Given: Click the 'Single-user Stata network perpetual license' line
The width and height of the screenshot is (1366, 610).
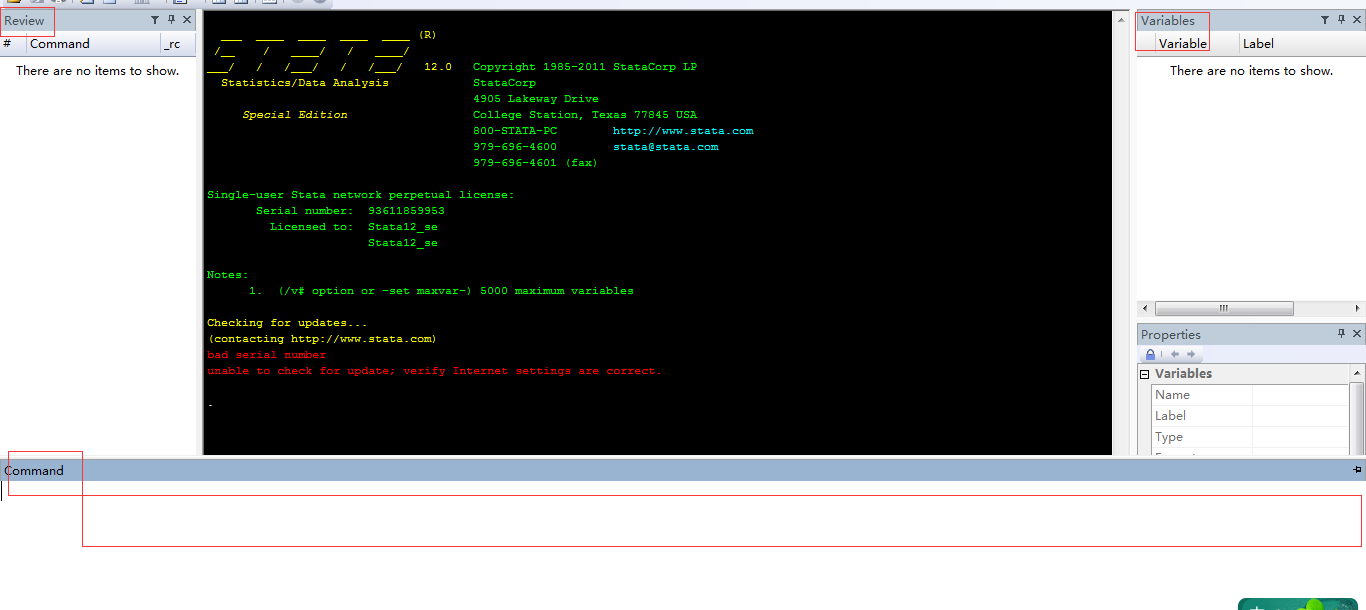Looking at the screenshot, I should (360, 195).
